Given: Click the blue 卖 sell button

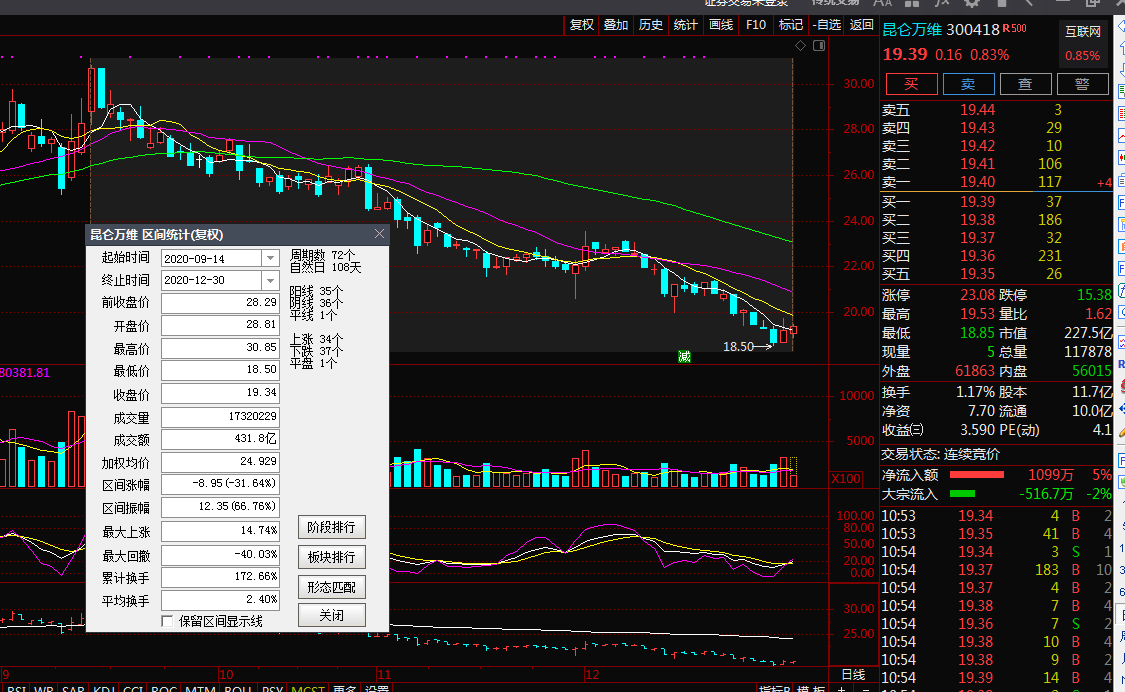Looking at the screenshot, I should click(969, 84).
